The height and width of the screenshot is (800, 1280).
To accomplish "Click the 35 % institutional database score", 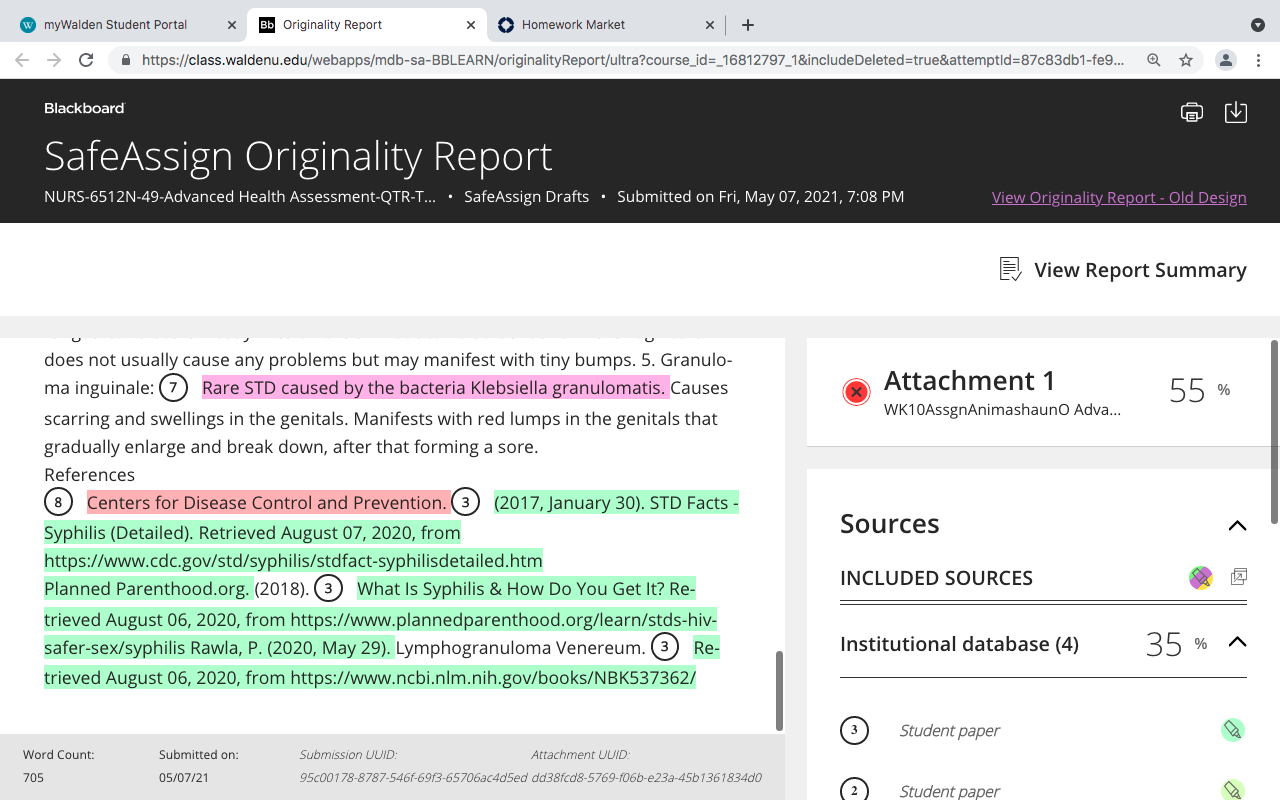I will 1176,644.
